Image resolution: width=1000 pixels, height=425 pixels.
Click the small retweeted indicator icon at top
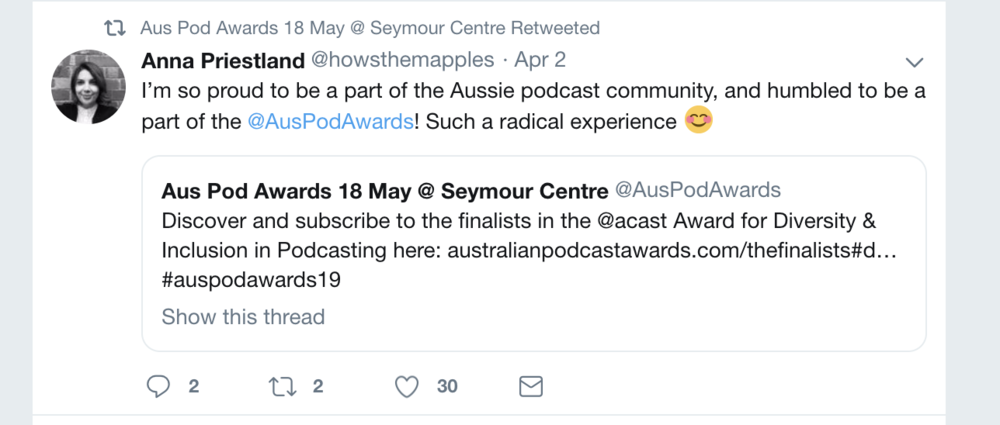[115, 28]
